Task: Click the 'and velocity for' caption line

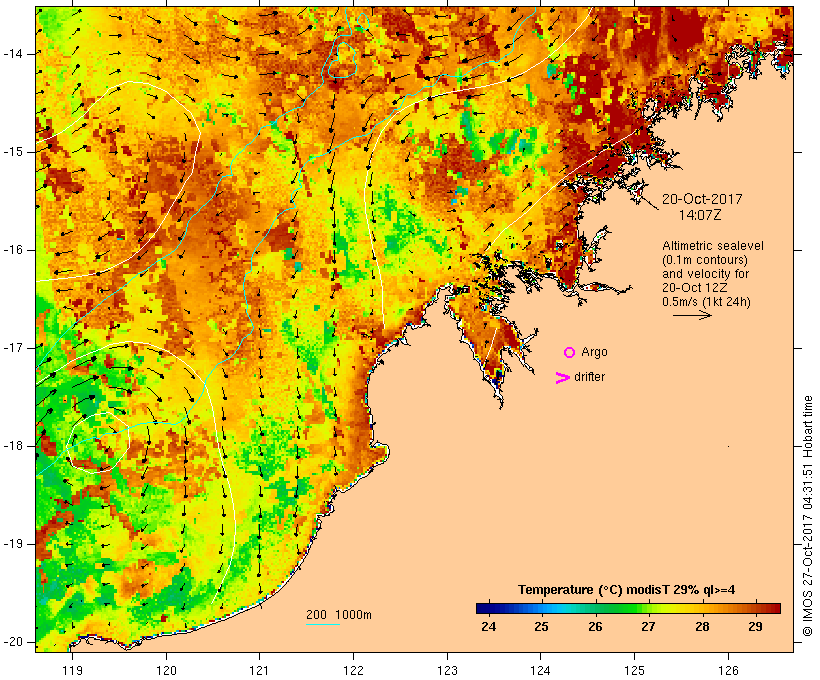Action: pyautogui.click(x=705, y=274)
